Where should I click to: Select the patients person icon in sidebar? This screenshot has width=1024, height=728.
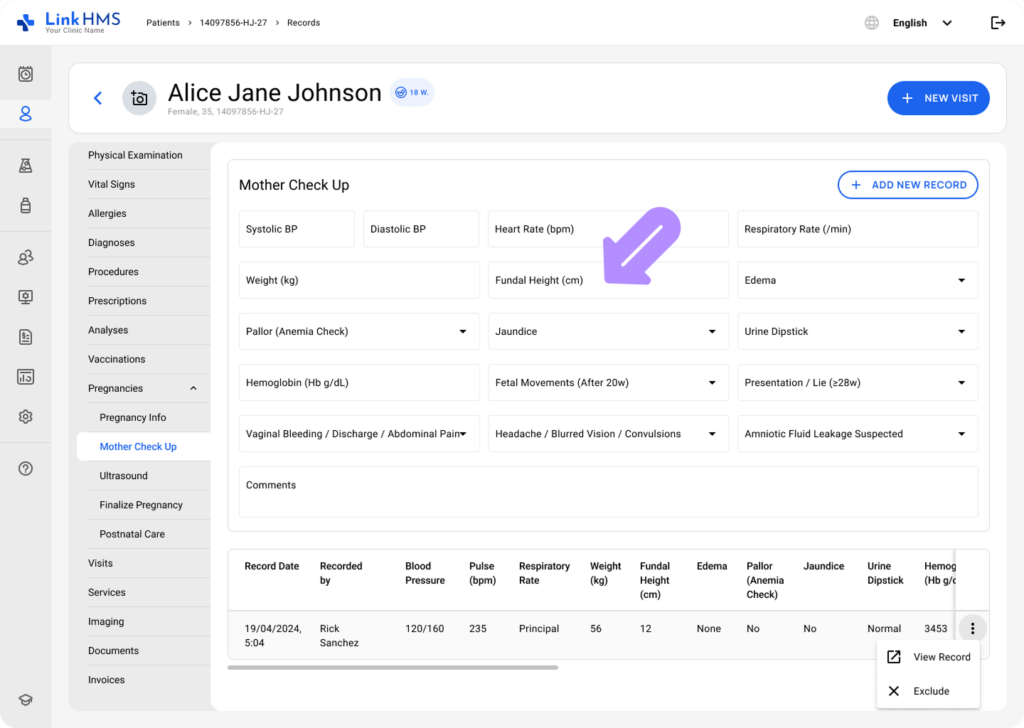[x=25, y=114]
